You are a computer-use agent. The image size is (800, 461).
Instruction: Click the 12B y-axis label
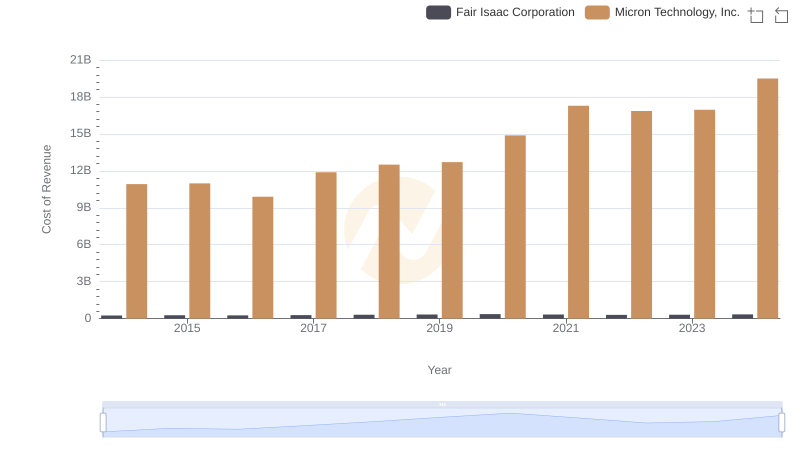click(x=81, y=170)
